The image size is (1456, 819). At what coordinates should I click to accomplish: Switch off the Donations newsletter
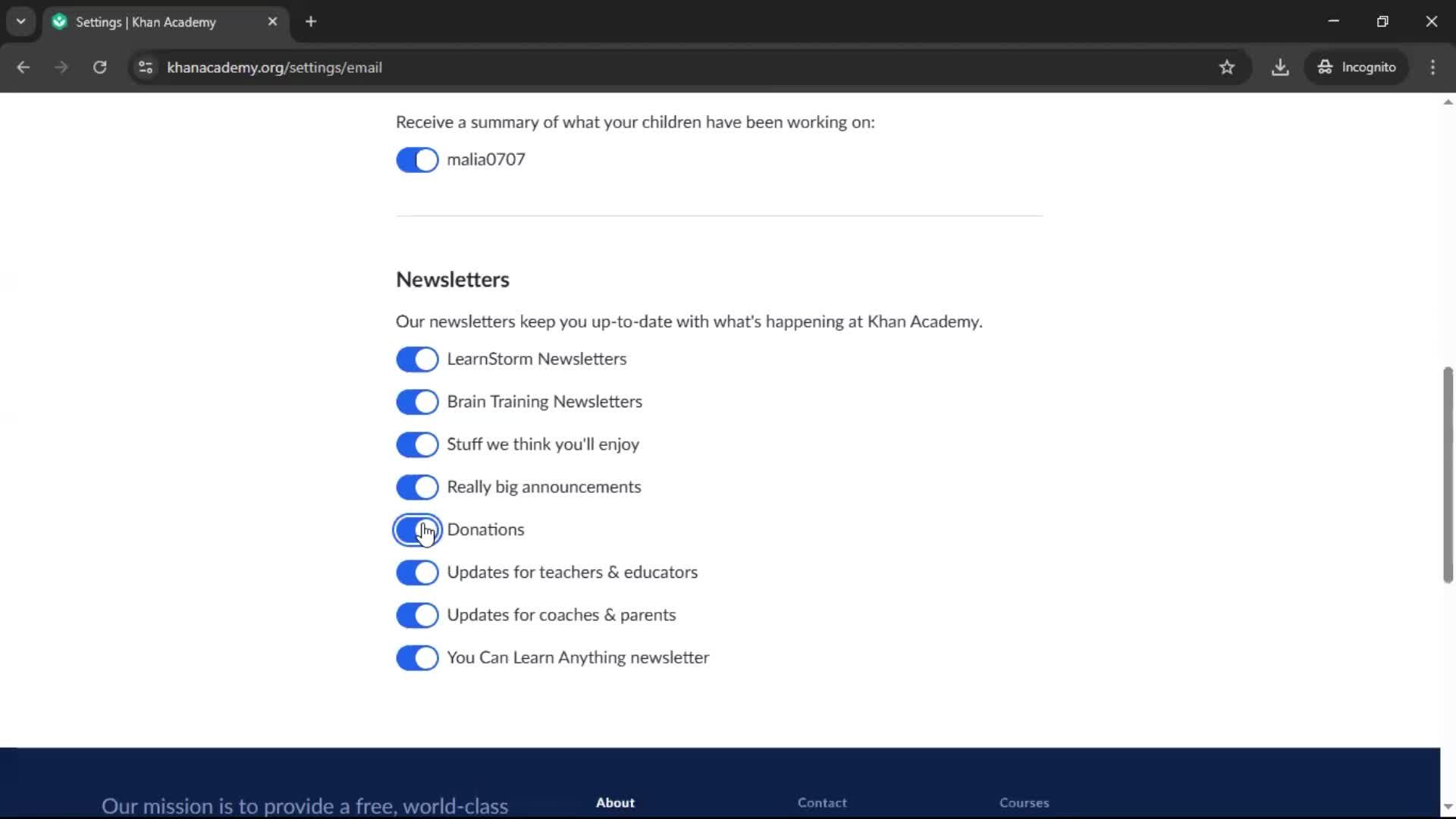pyautogui.click(x=417, y=530)
